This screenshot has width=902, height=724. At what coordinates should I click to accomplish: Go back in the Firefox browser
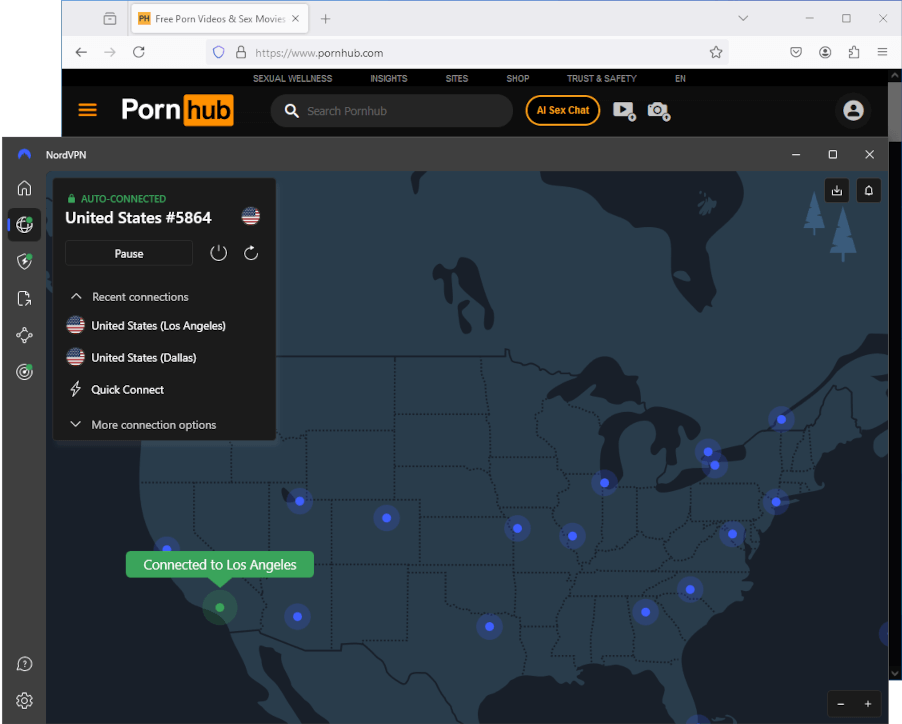click(x=81, y=52)
